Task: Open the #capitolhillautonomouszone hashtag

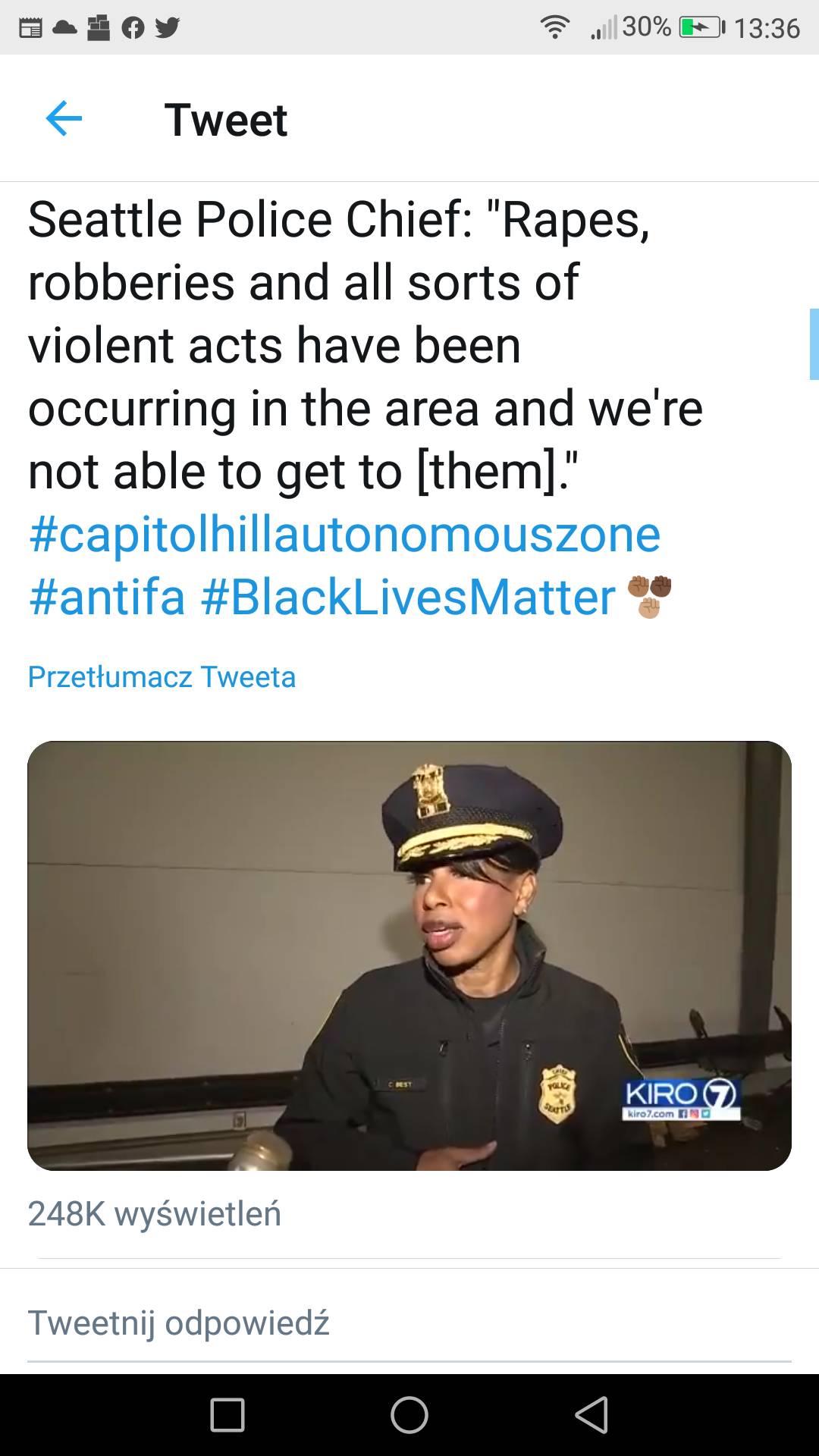Action: click(x=344, y=535)
